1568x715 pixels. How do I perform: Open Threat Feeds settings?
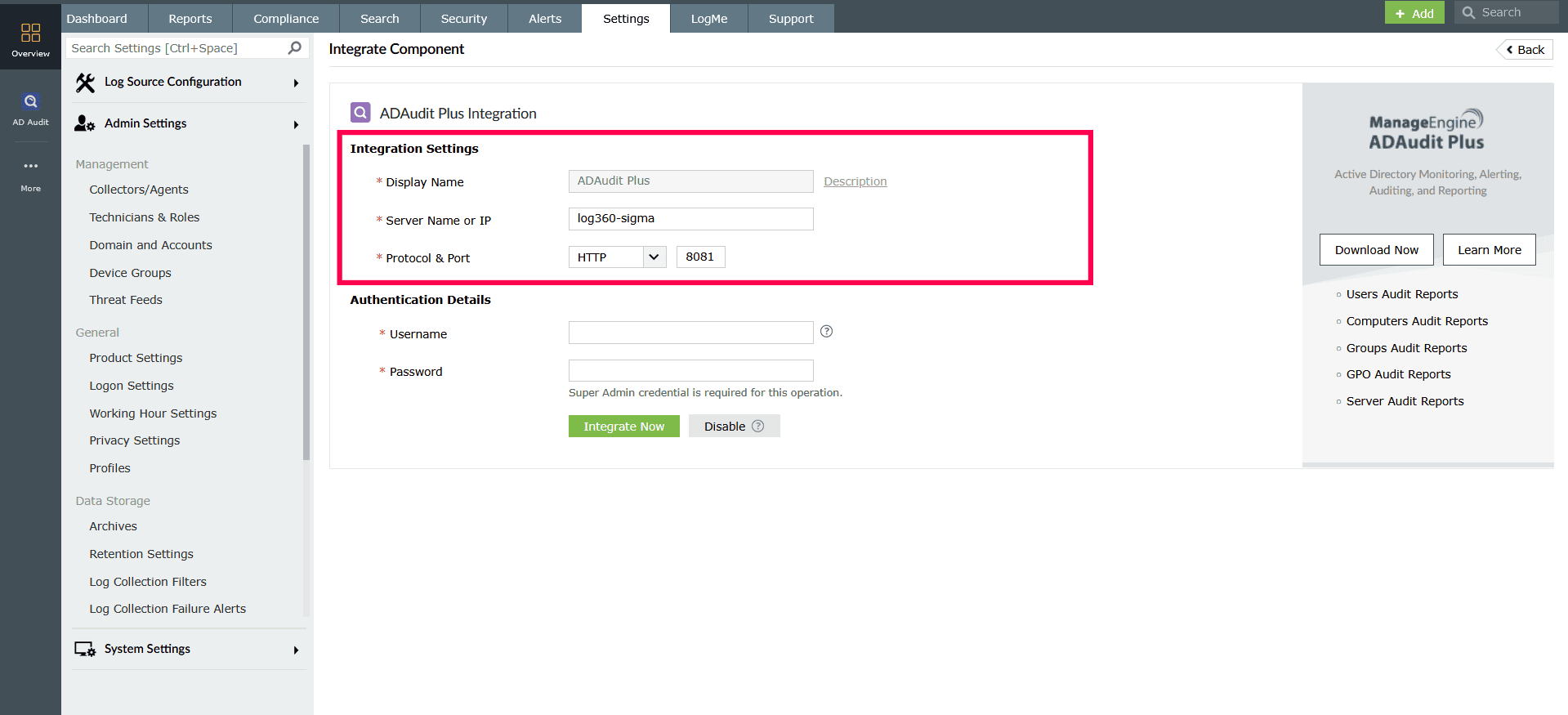click(126, 300)
